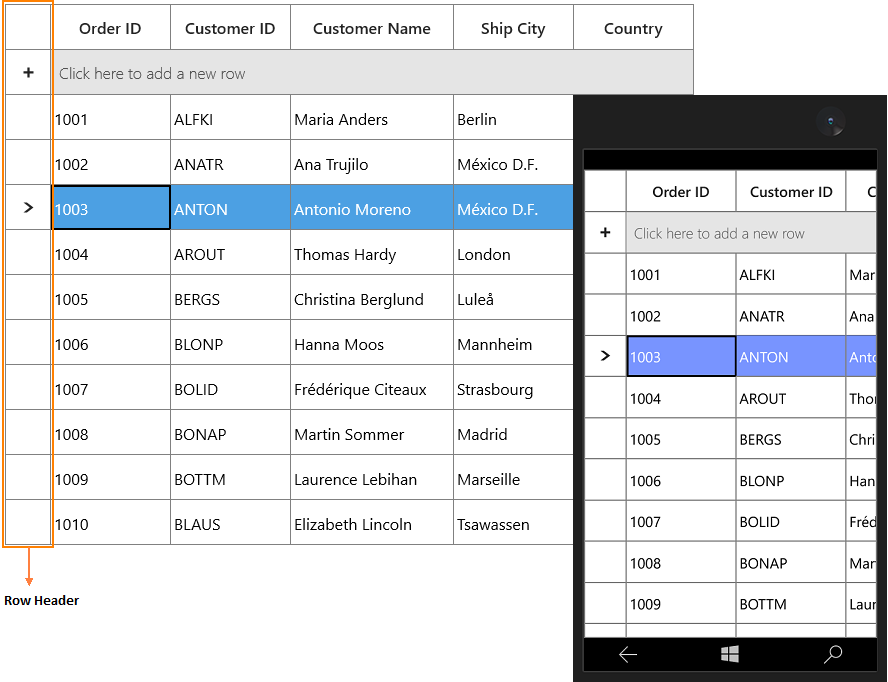Select BERGS cell in desktop grid
This screenshot has width=888, height=682.
coord(230,297)
